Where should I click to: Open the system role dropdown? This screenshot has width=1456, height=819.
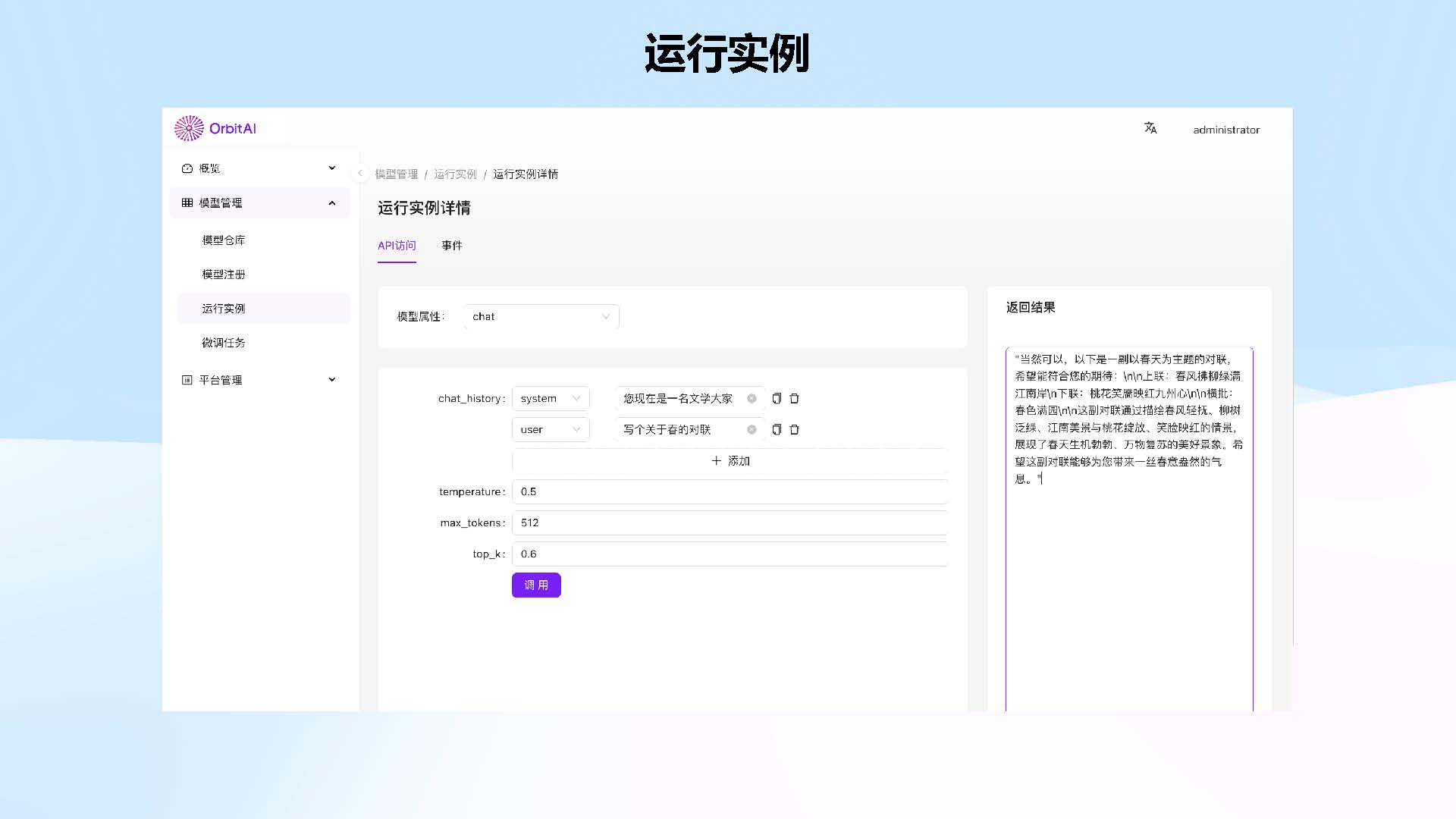[551, 399]
